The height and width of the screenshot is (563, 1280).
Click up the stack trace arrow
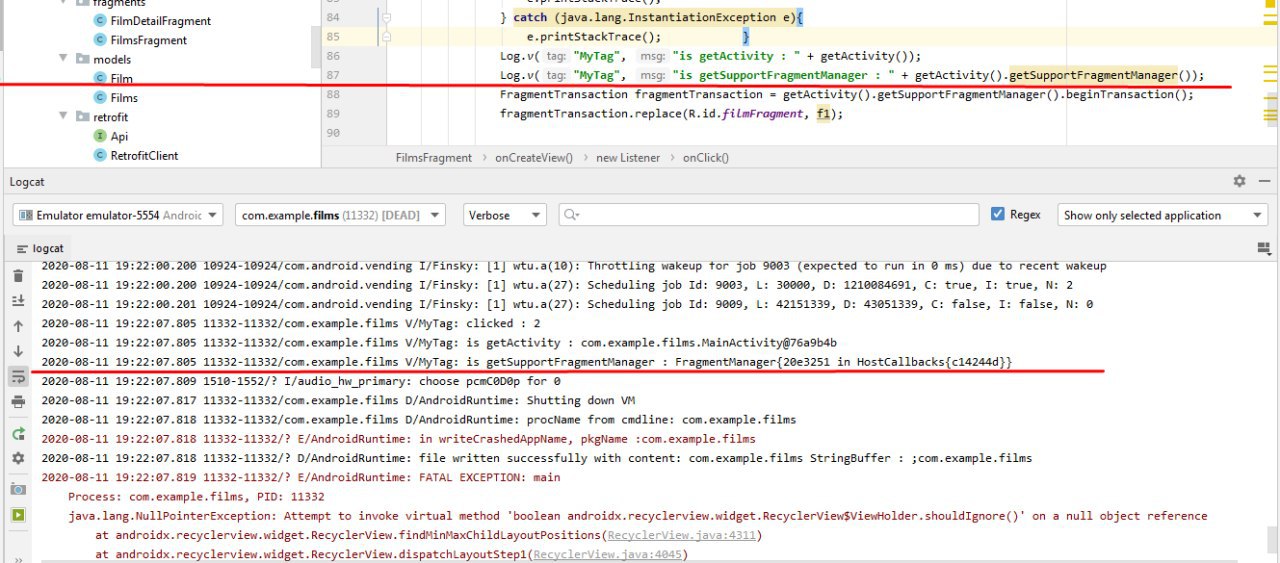tap(18, 326)
